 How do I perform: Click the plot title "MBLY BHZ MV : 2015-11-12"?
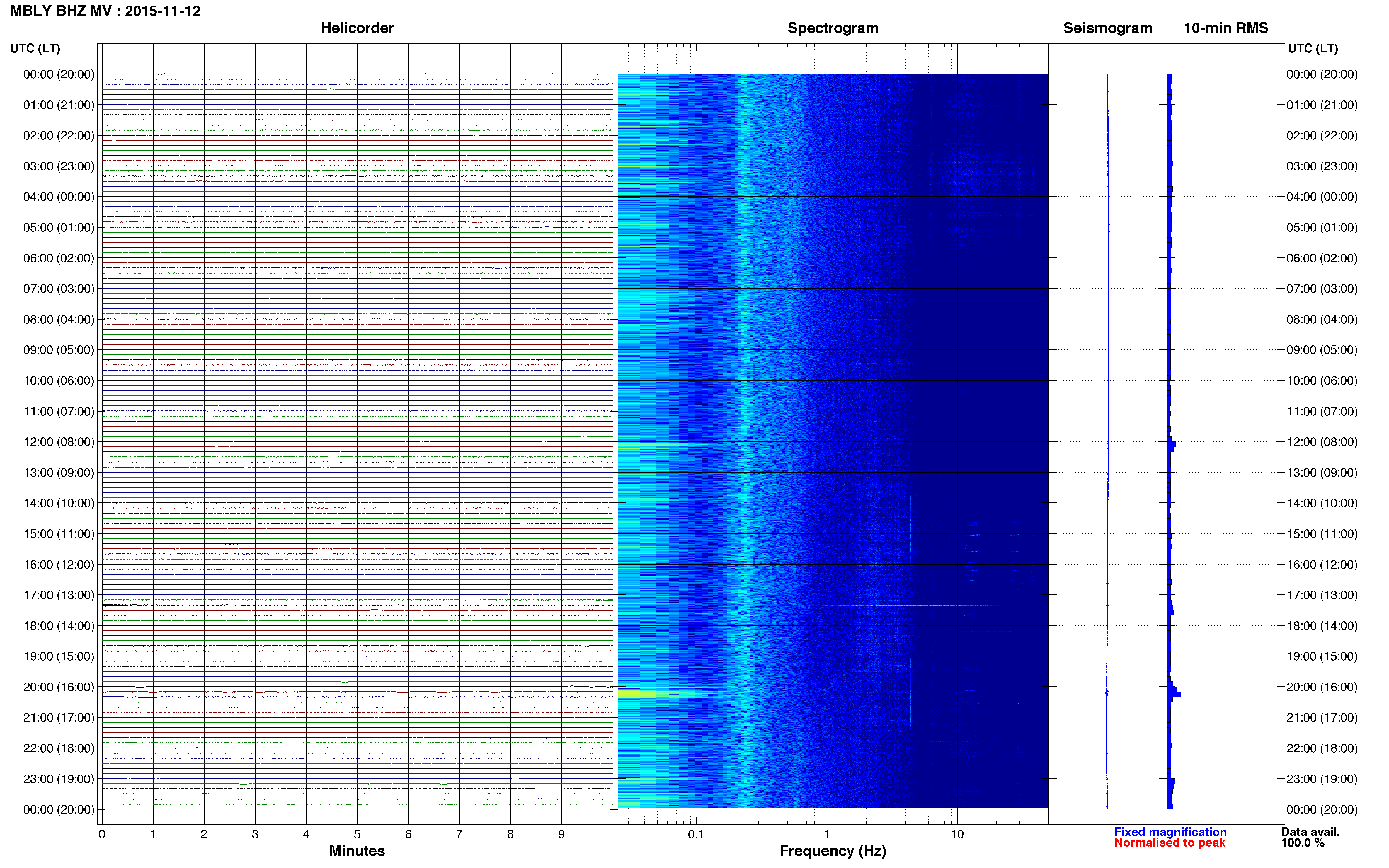click(x=105, y=11)
